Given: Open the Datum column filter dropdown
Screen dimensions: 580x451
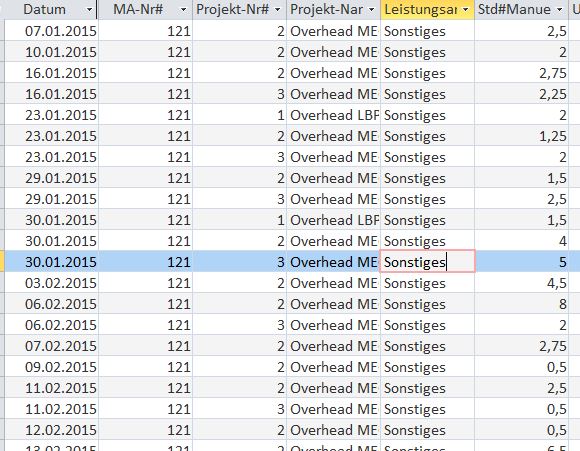Looking at the screenshot, I should tap(89, 10).
